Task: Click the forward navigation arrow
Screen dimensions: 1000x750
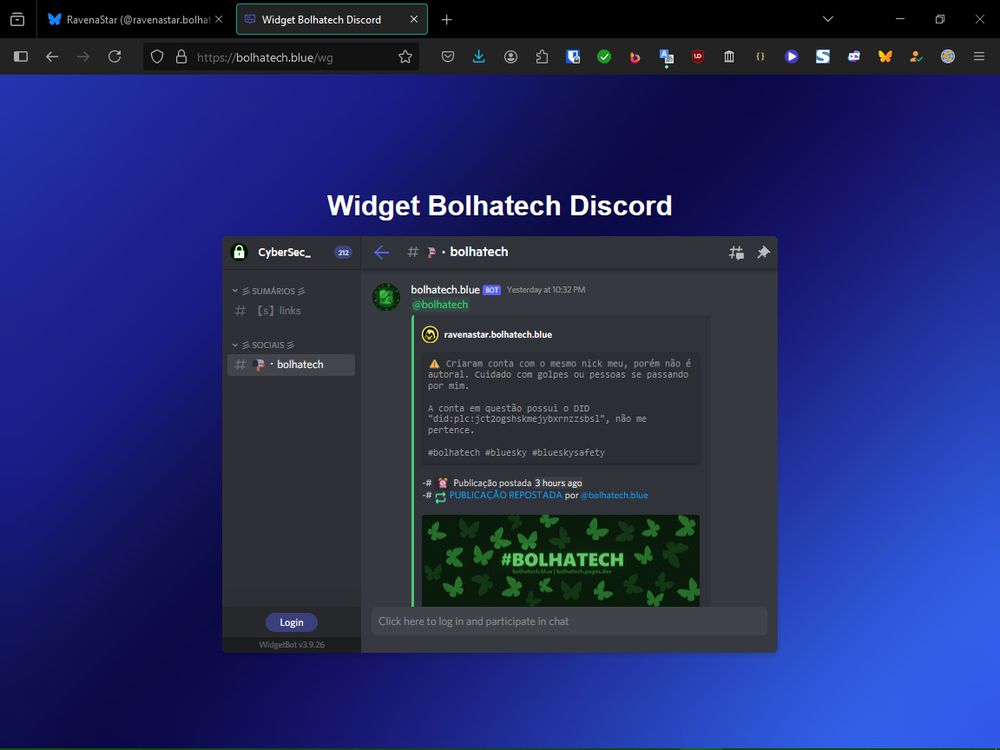Action: click(84, 57)
